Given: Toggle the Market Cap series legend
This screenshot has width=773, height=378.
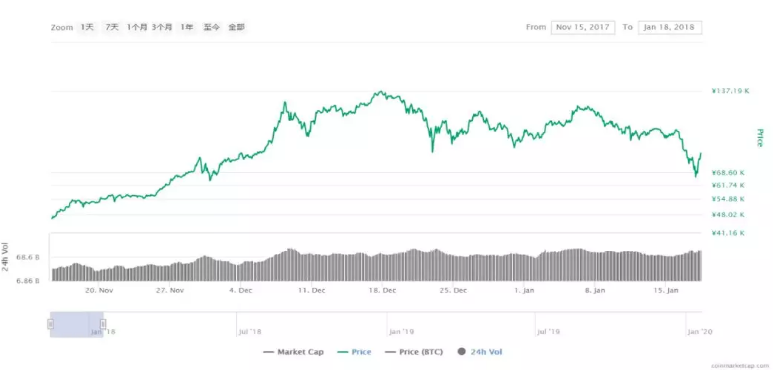Looking at the screenshot, I should [x=294, y=352].
